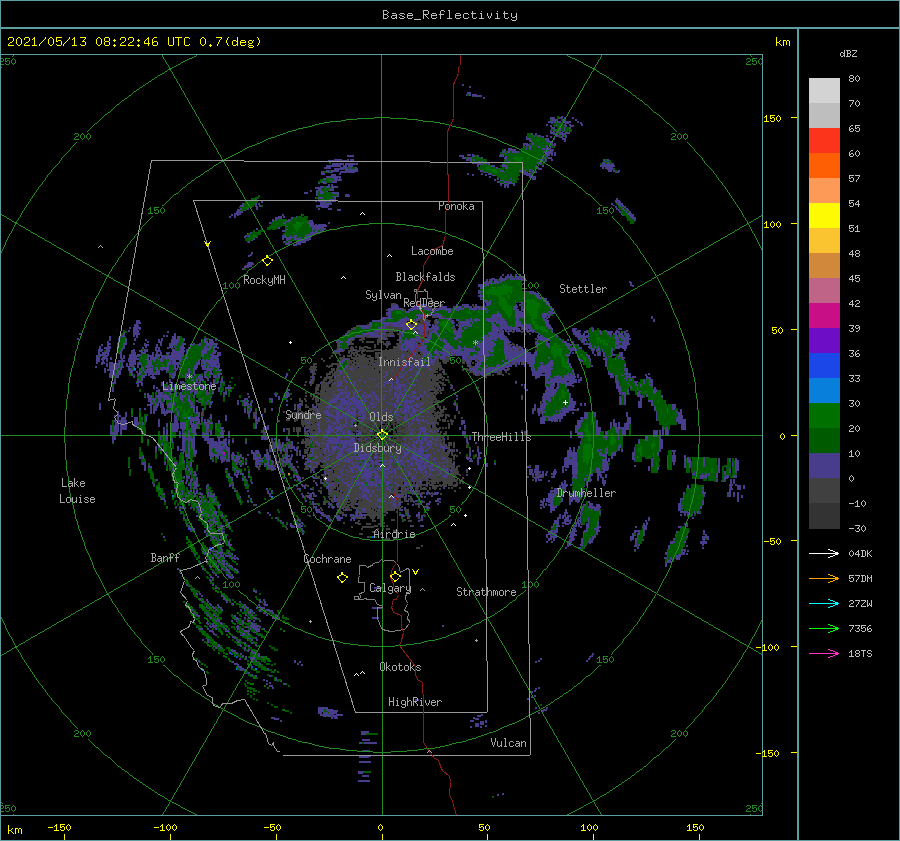Click the yellow diamond marker near RockyMH
This screenshot has width=900, height=841.
pyautogui.click(x=267, y=261)
